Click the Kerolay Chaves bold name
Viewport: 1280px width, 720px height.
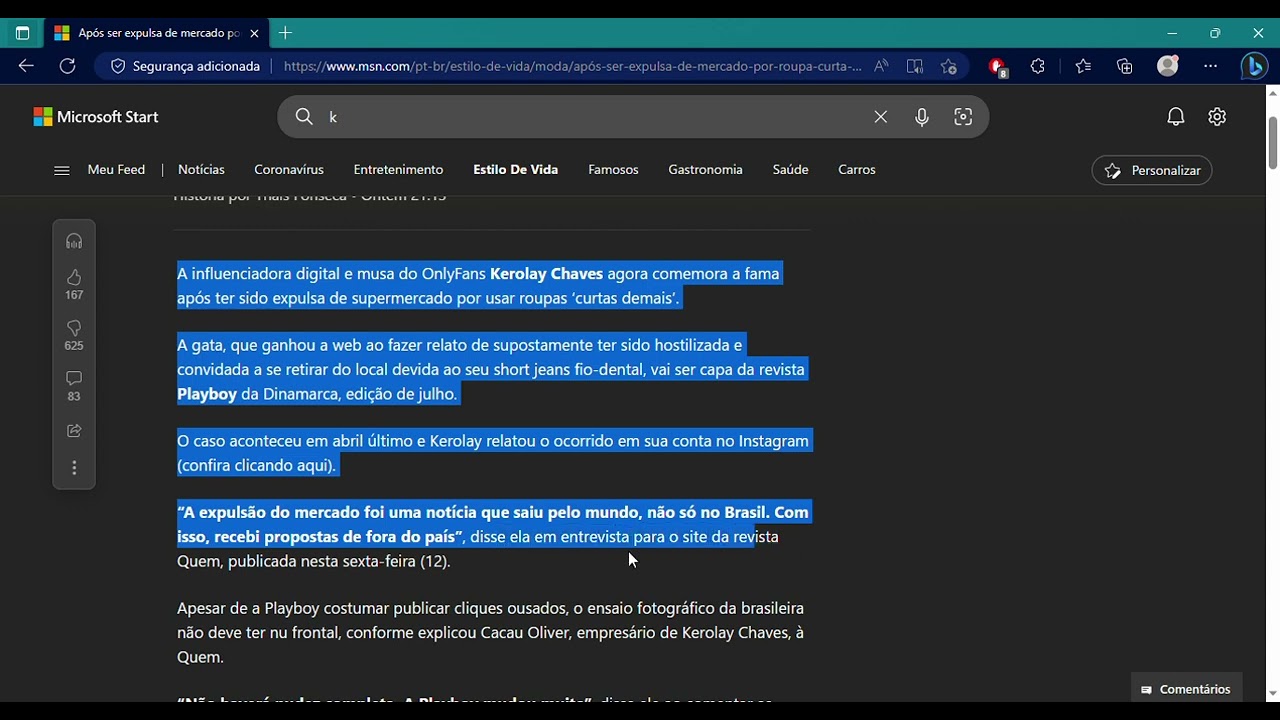coord(546,274)
